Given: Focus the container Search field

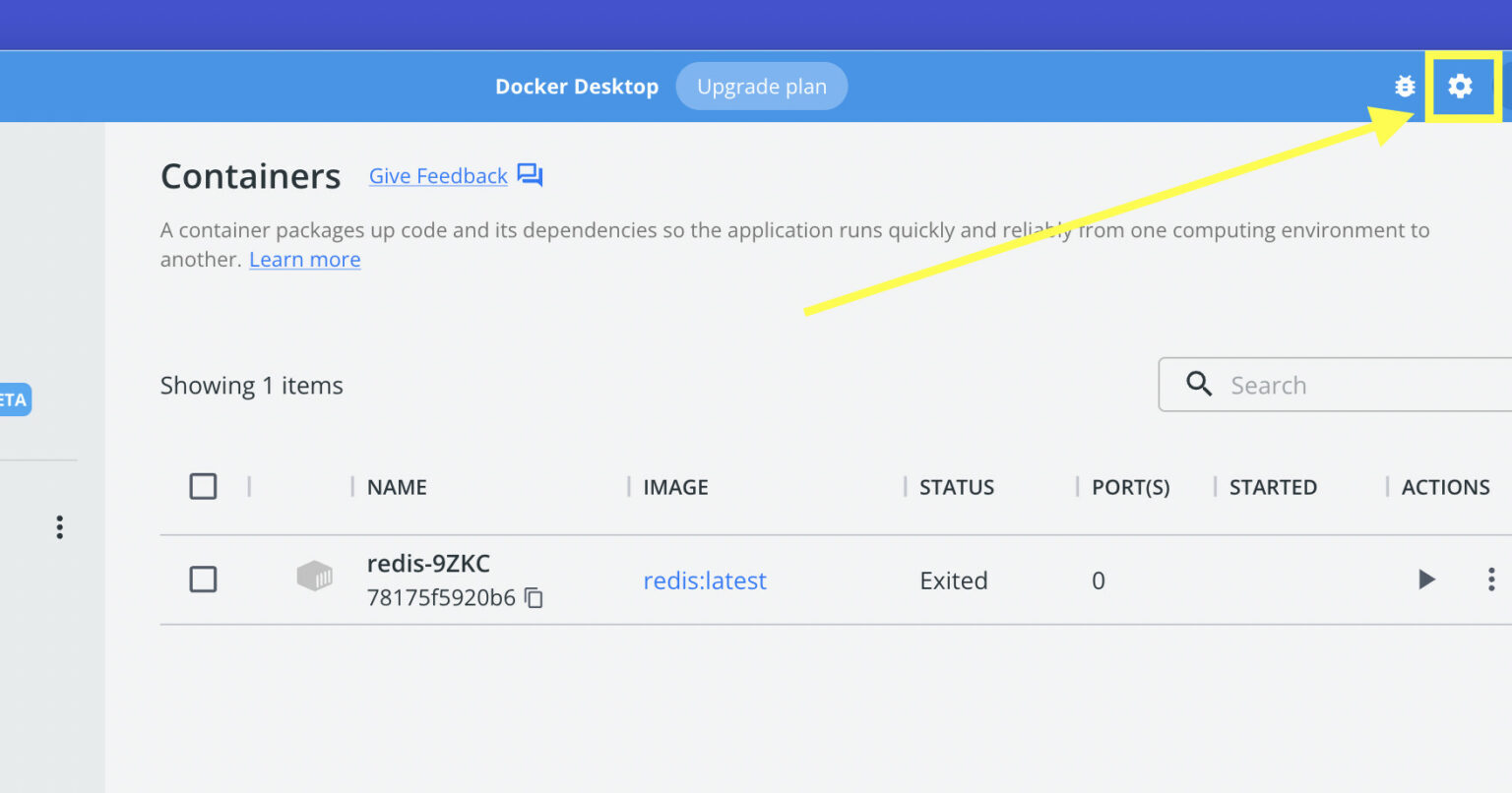Looking at the screenshot, I should 1336,385.
